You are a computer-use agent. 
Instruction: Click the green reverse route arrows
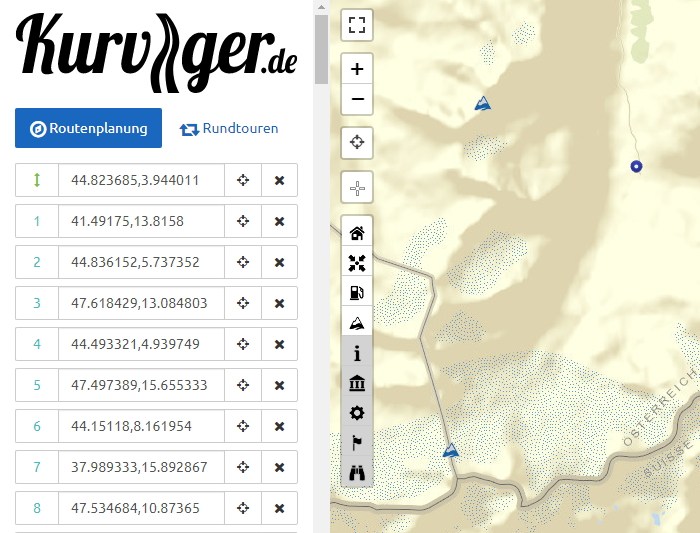[37, 180]
